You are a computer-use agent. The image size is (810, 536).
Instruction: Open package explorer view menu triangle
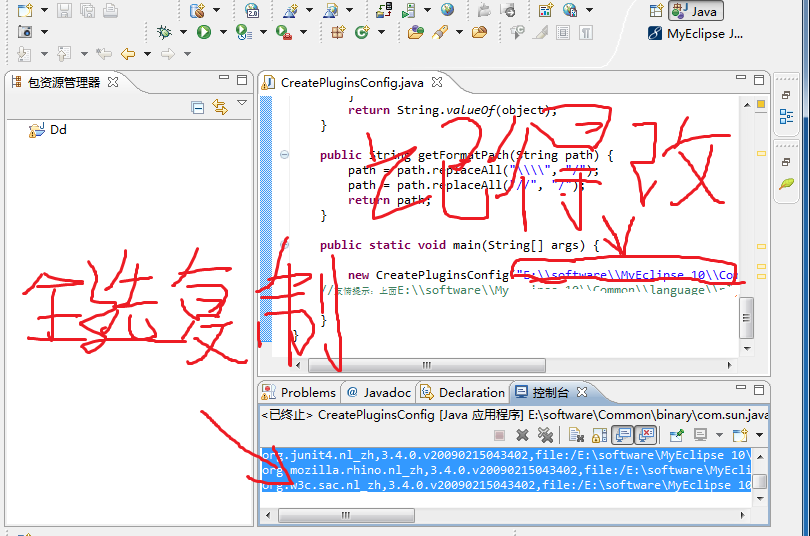tap(241, 104)
